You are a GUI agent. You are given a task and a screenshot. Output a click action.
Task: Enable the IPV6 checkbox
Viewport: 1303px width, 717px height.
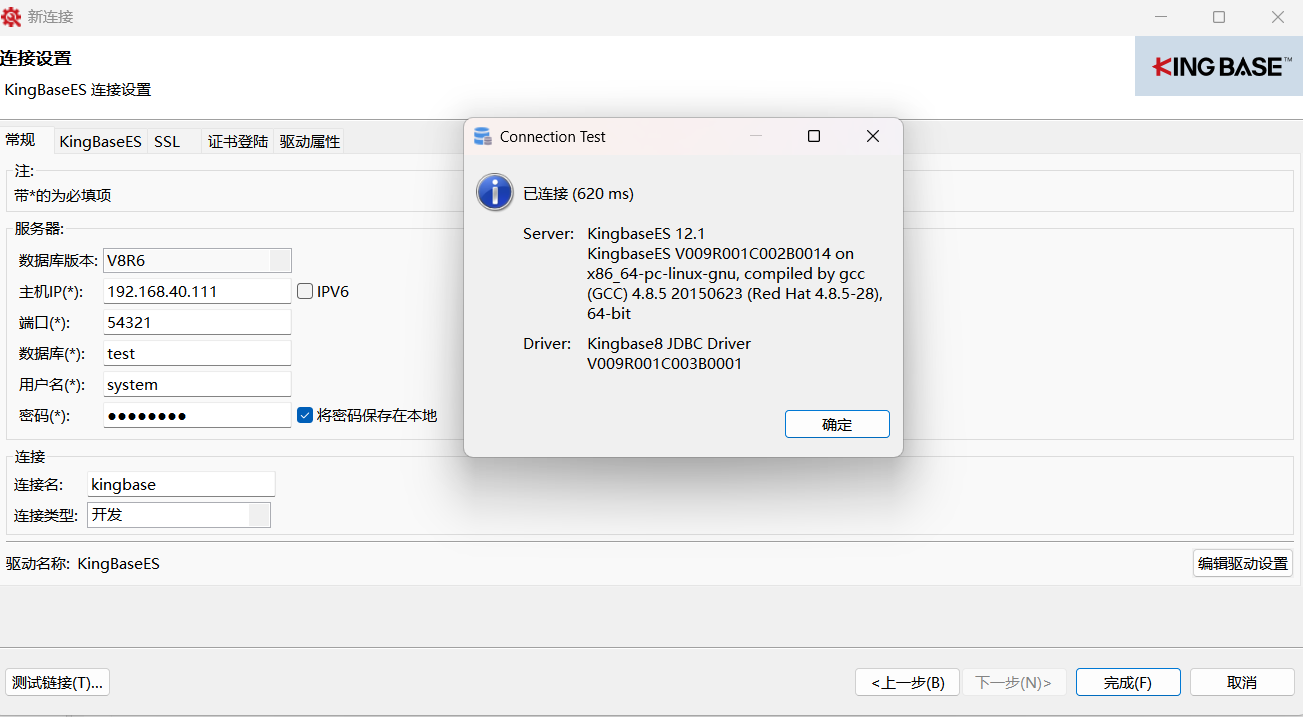pos(306,292)
